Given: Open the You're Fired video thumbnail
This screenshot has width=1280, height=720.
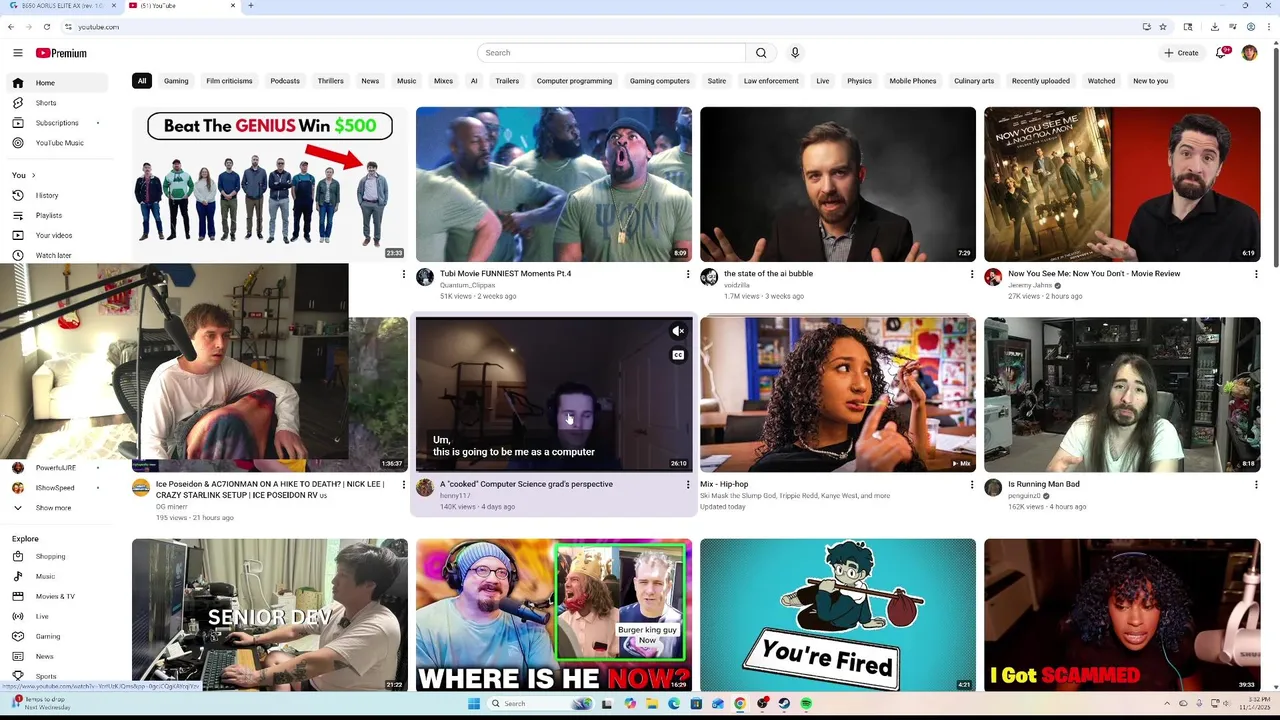Looking at the screenshot, I should pos(838,615).
